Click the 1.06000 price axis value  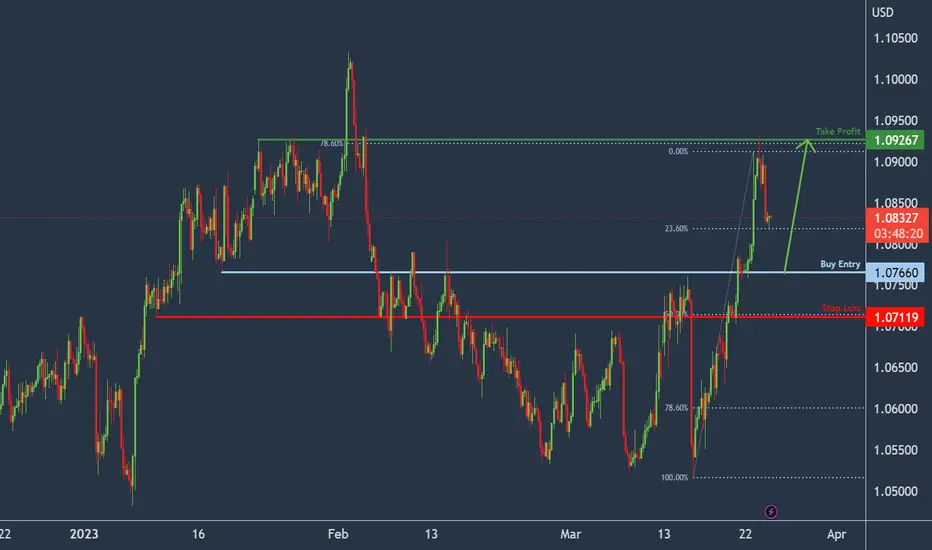[895, 409]
